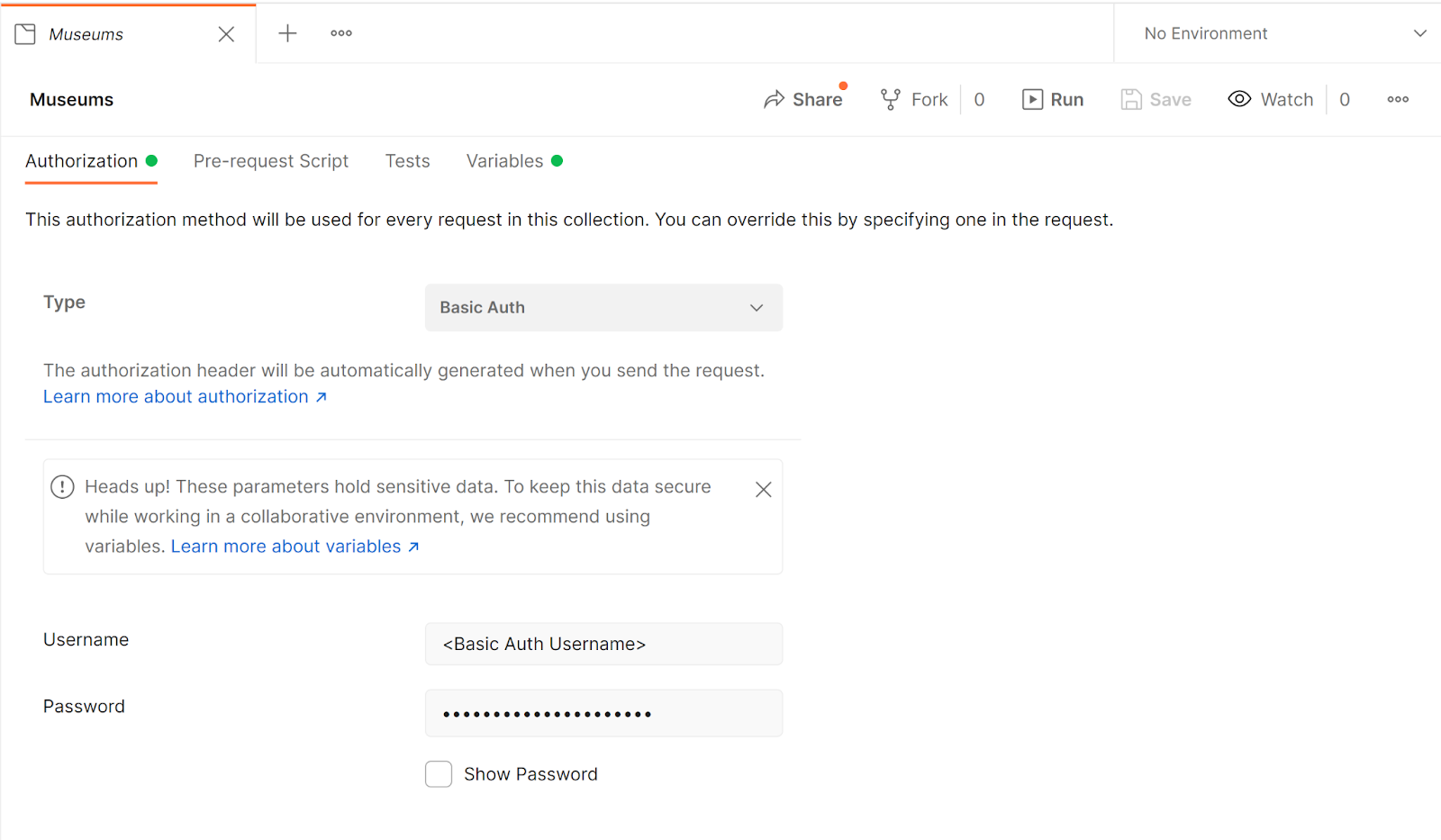Viewport: 1441px width, 840px height.
Task: Fork the Museums collection
Action: coord(913,99)
